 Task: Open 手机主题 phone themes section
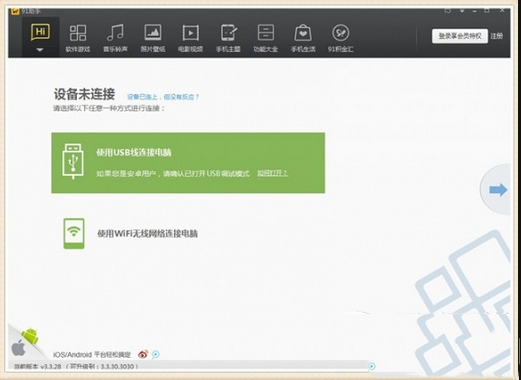coord(228,38)
